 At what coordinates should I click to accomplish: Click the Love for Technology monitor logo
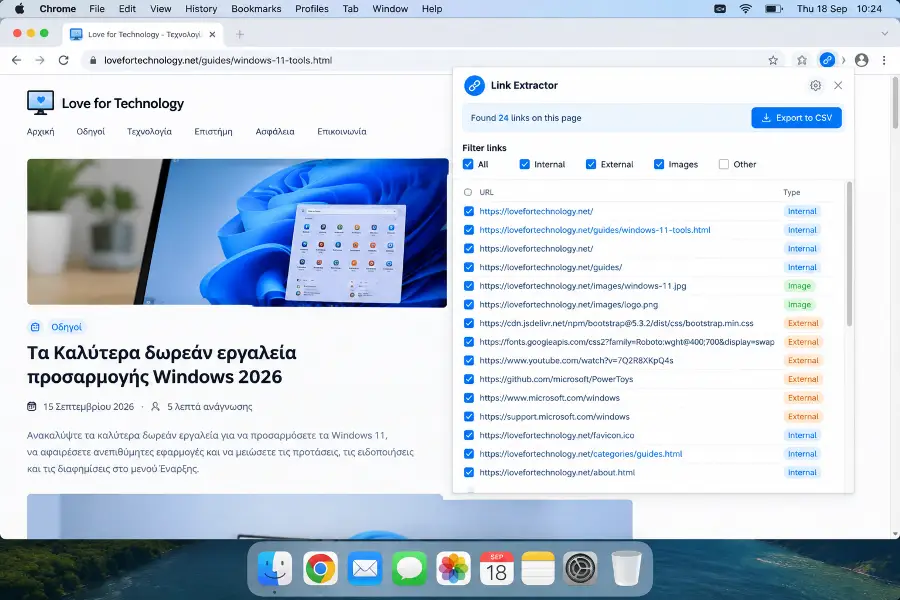point(40,102)
